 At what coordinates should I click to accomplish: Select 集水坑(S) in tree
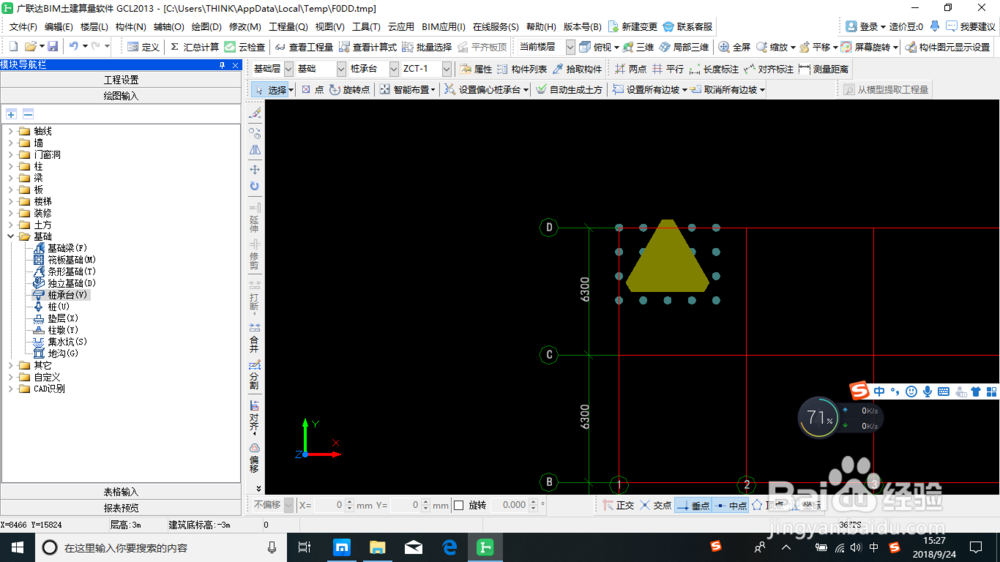[x=67, y=342]
